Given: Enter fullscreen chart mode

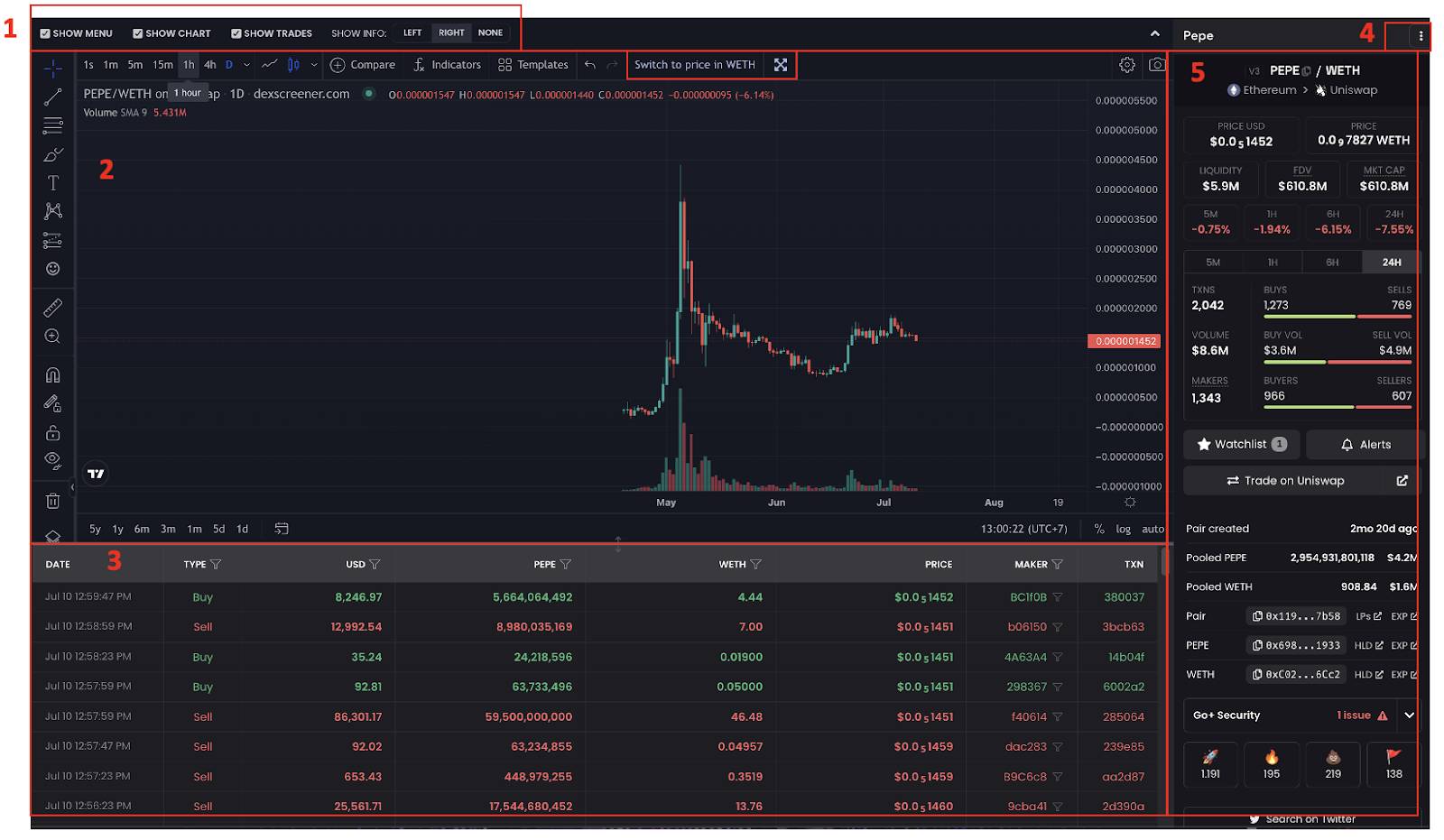Looking at the screenshot, I should pyautogui.click(x=781, y=65).
